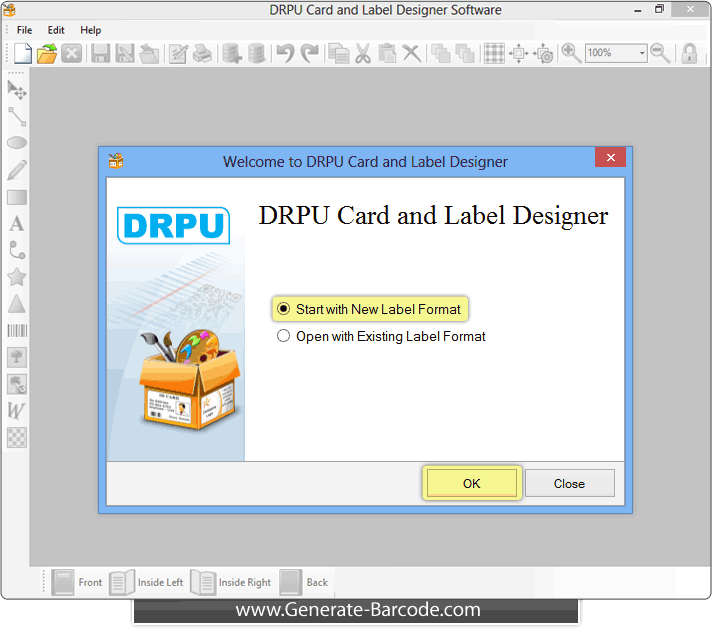The image size is (712, 629).
Task: Click the database with plus icon
Action: (232, 53)
